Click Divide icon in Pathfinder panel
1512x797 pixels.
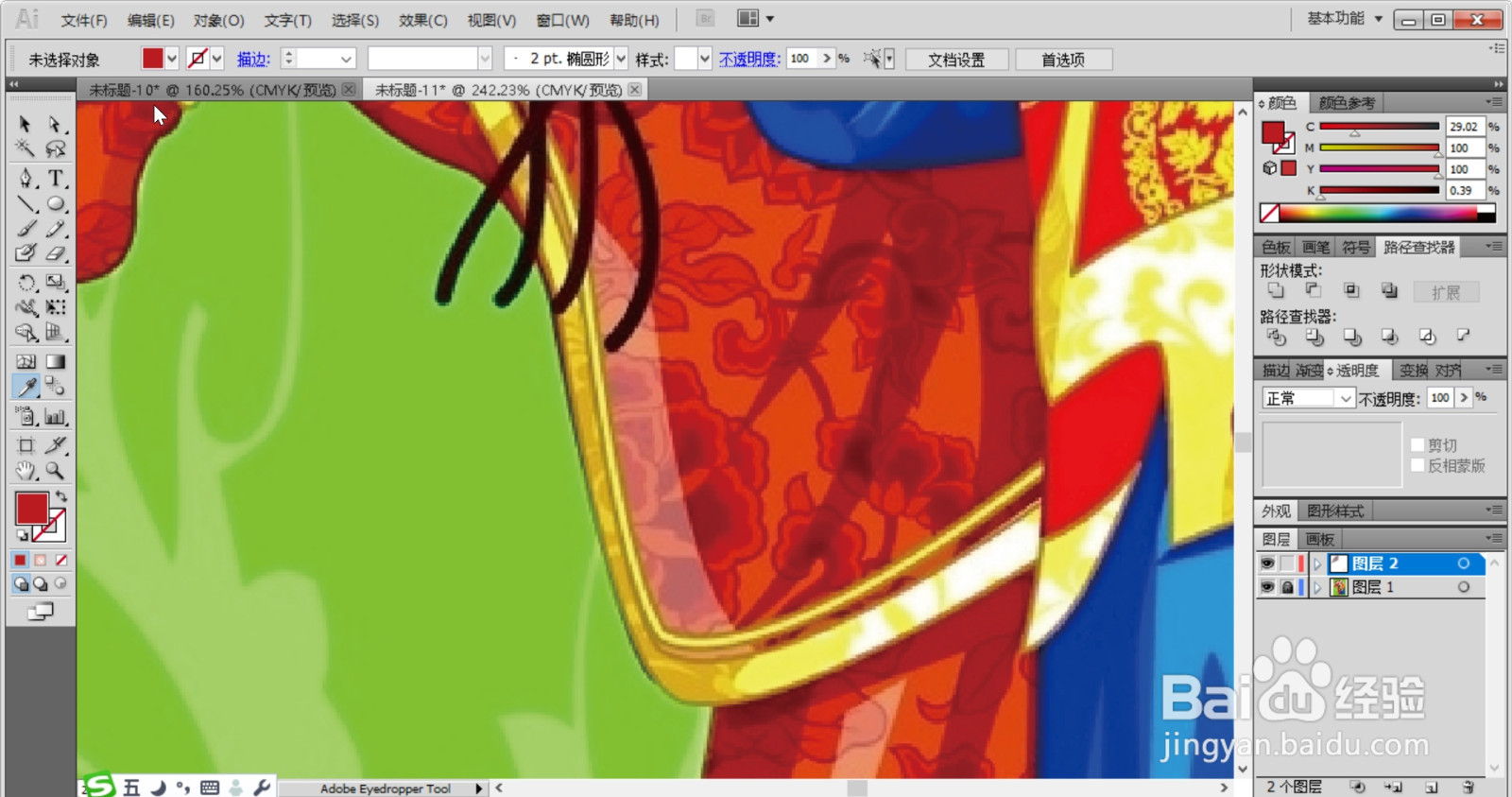click(1276, 337)
